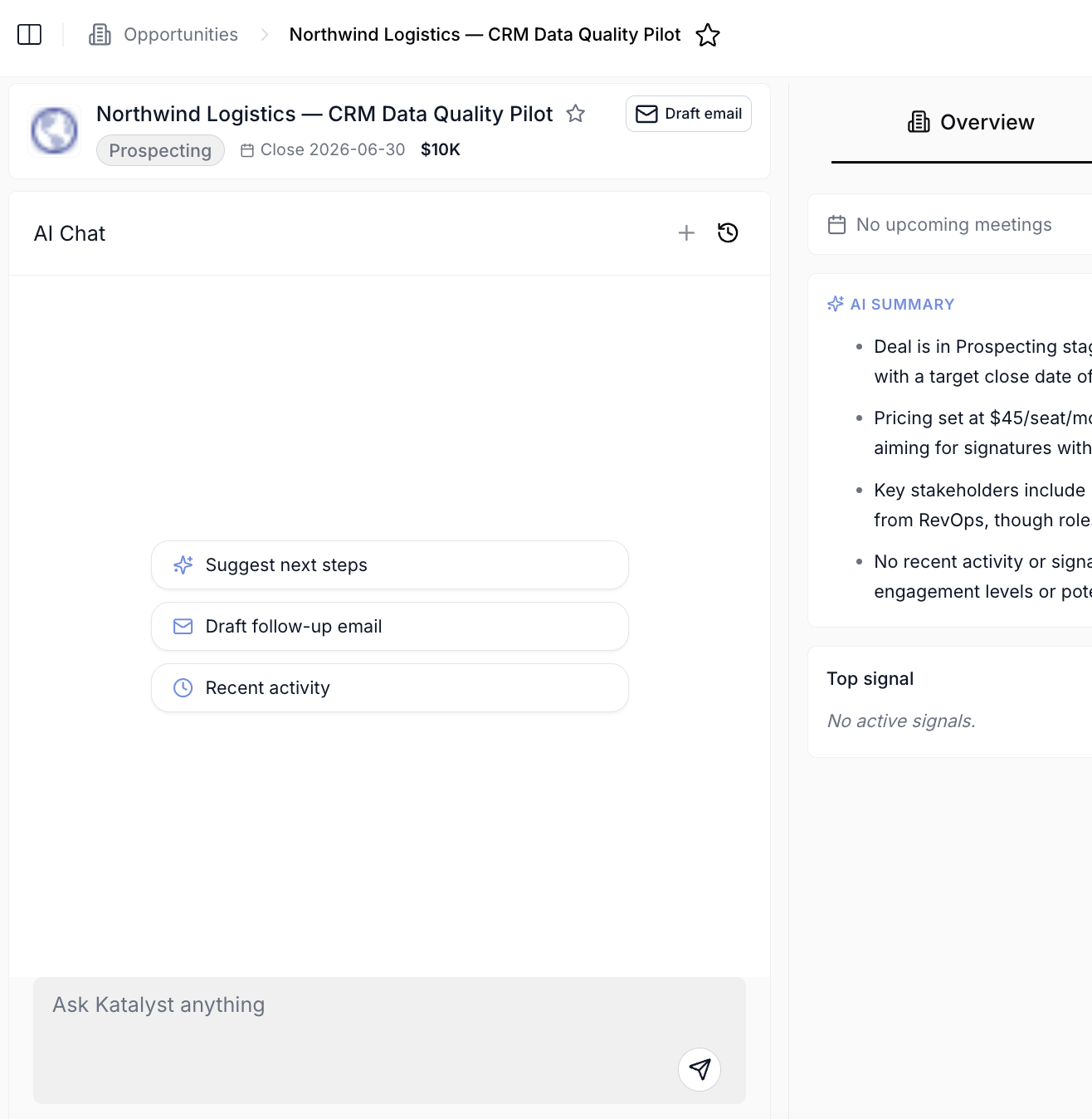Image resolution: width=1092 pixels, height=1119 pixels.
Task: Click the summary bullet about Pricing
Action: [982, 433]
